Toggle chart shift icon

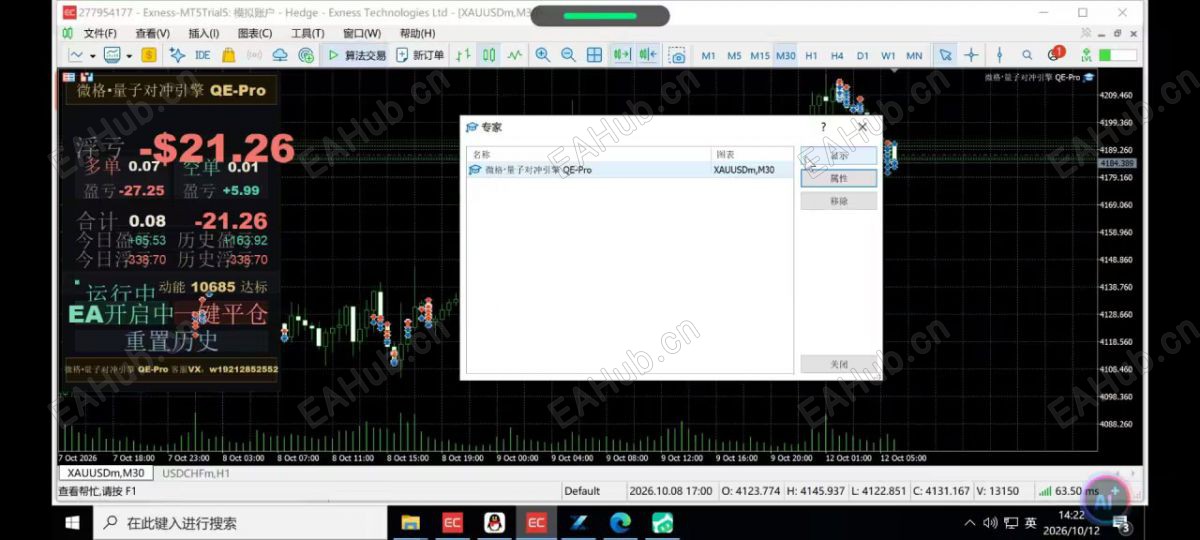click(648, 55)
